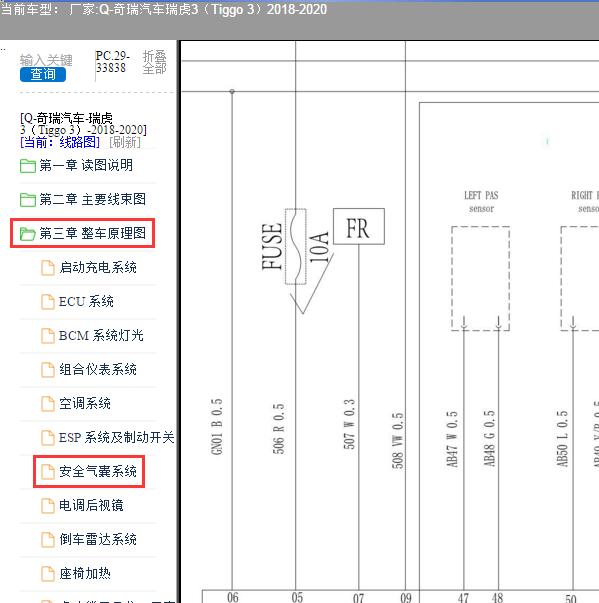Open ECU 系统 diagram
Screen dimensions: 599x603
pos(86,301)
